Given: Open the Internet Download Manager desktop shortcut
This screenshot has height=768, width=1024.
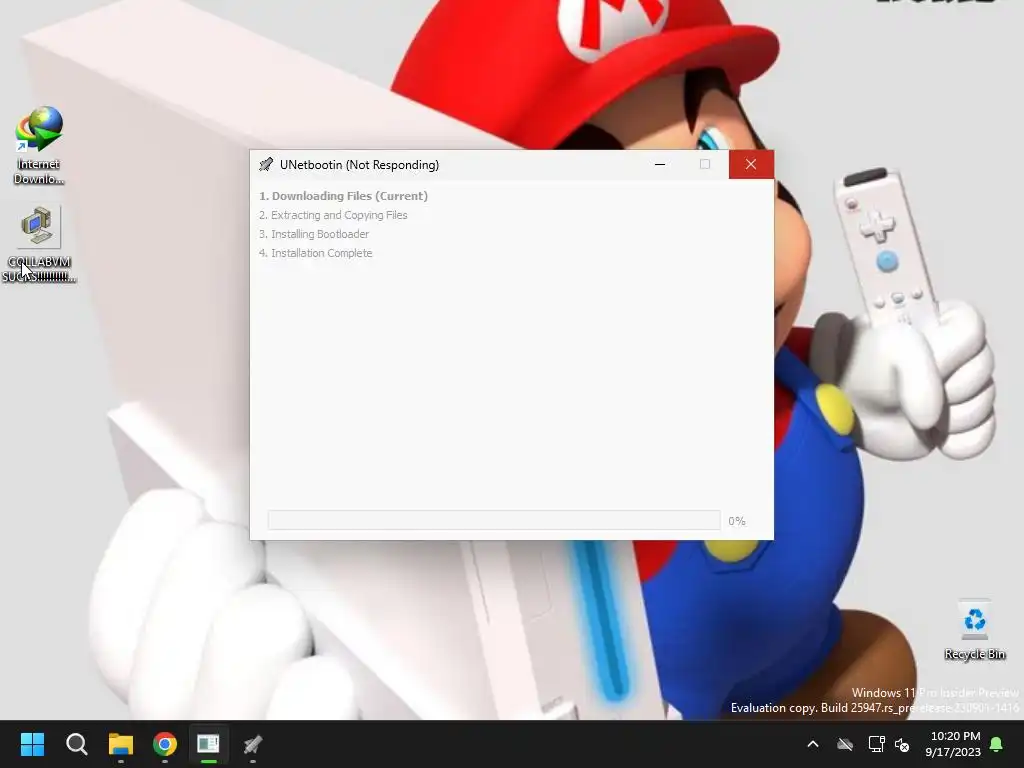Looking at the screenshot, I should click(39, 145).
